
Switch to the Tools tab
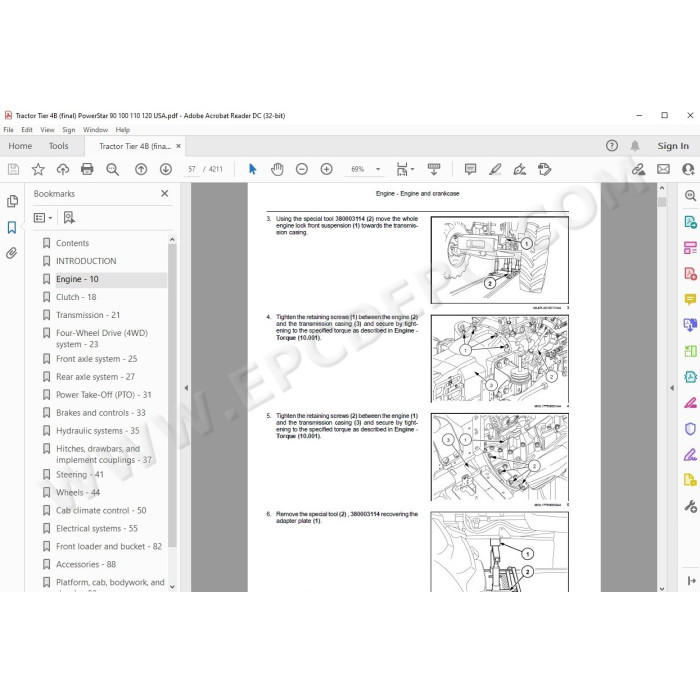click(58, 146)
